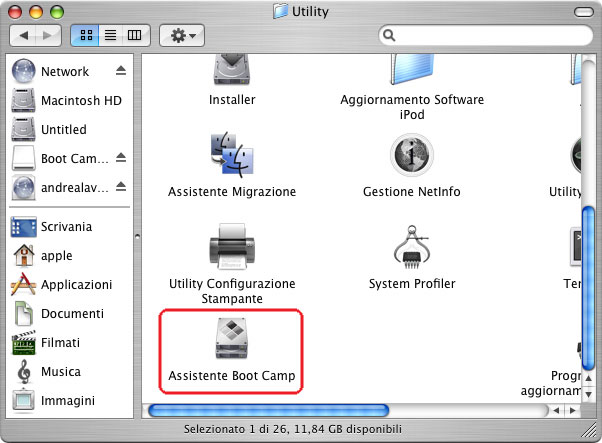The height and width of the screenshot is (443, 602).
Task: Click the scroll left arrow
Action: tap(556, 410)
